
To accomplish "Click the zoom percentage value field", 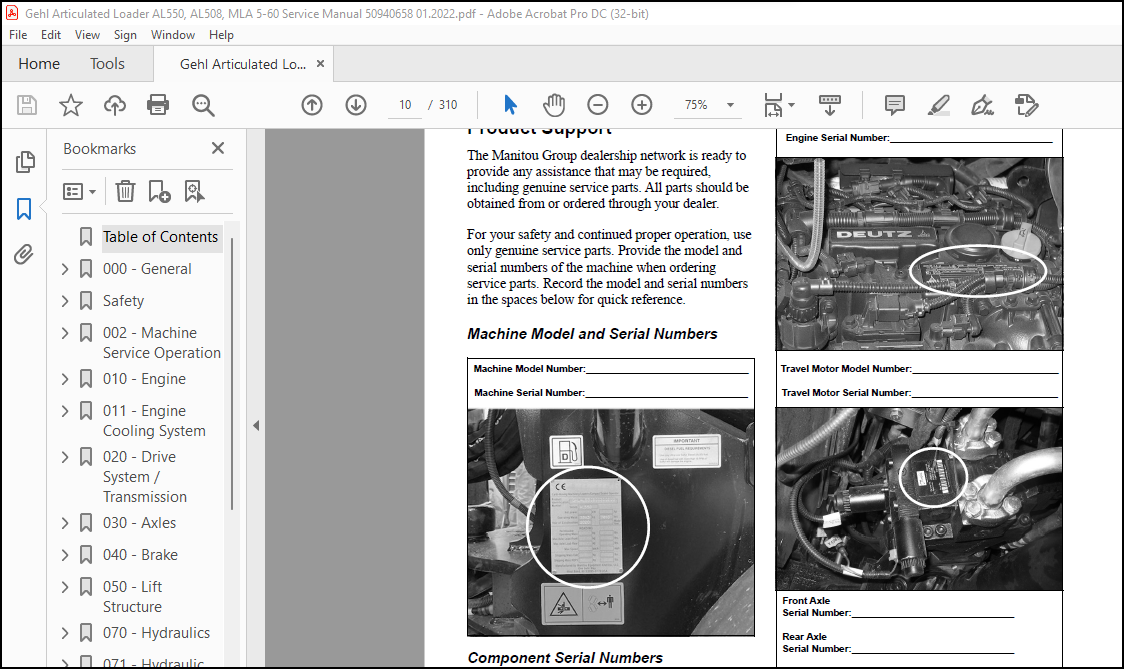I will [x=695, y=105].
